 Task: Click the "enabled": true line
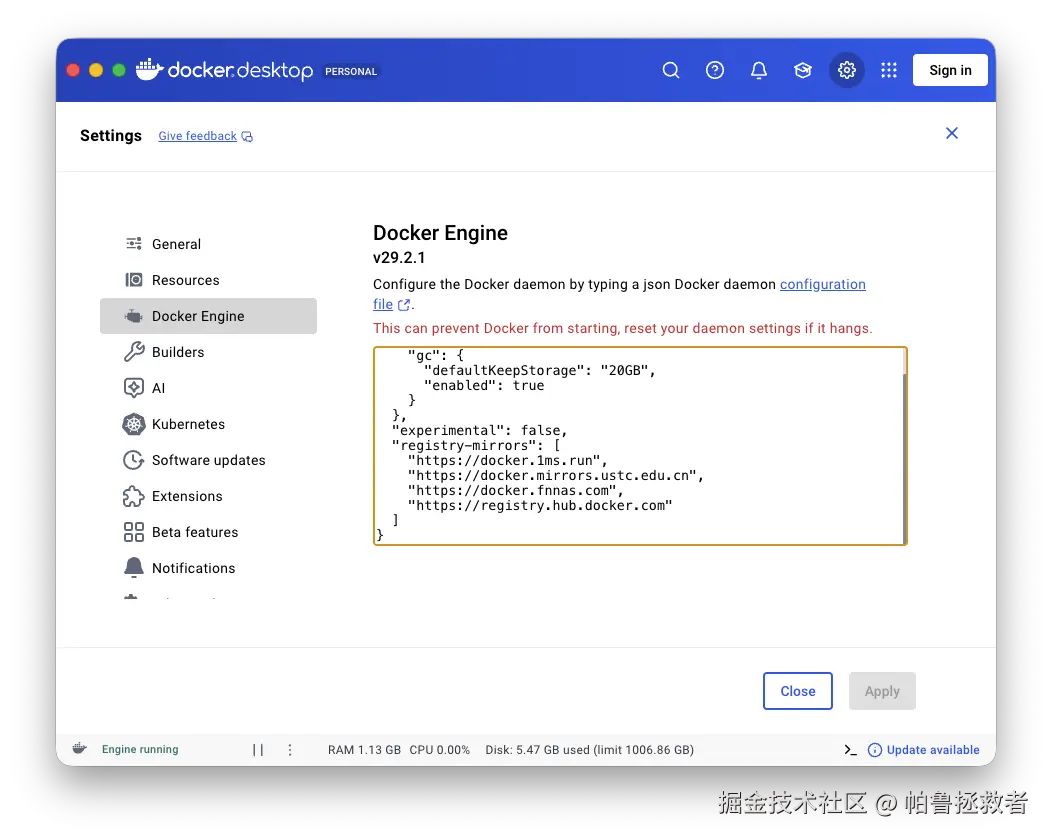click(x=484, y=386)
